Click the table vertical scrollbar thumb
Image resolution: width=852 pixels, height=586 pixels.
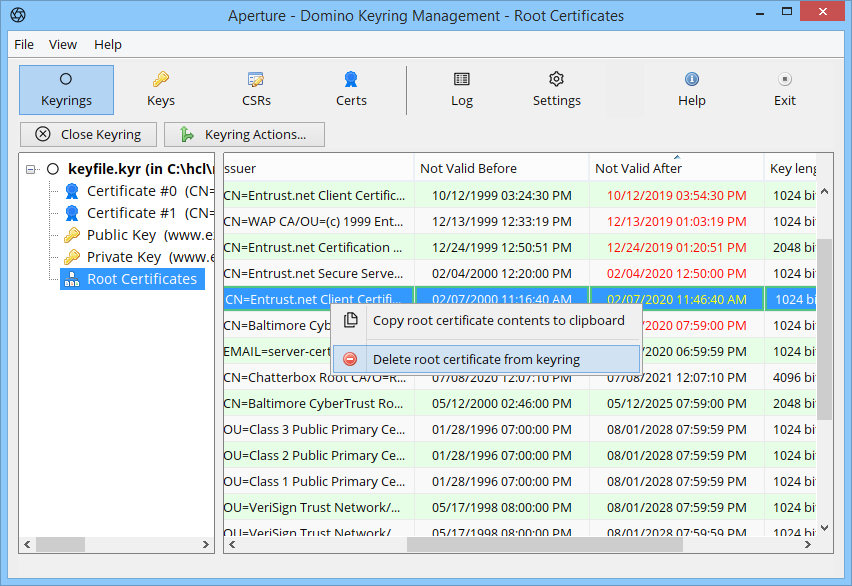click(825, 329)
